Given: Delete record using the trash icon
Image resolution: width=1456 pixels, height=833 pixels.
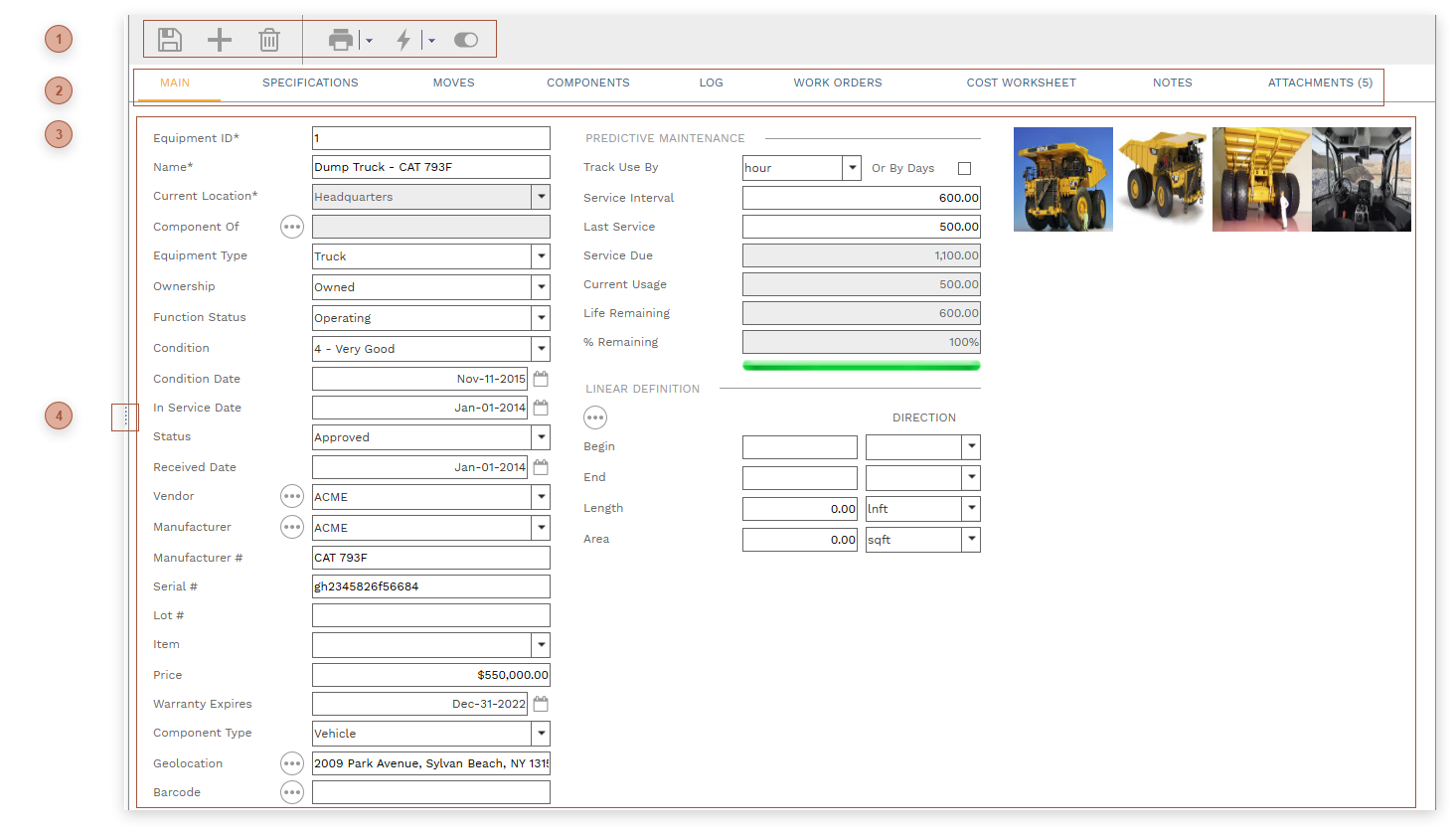Looking at the screenshot, I should [268, 40].
